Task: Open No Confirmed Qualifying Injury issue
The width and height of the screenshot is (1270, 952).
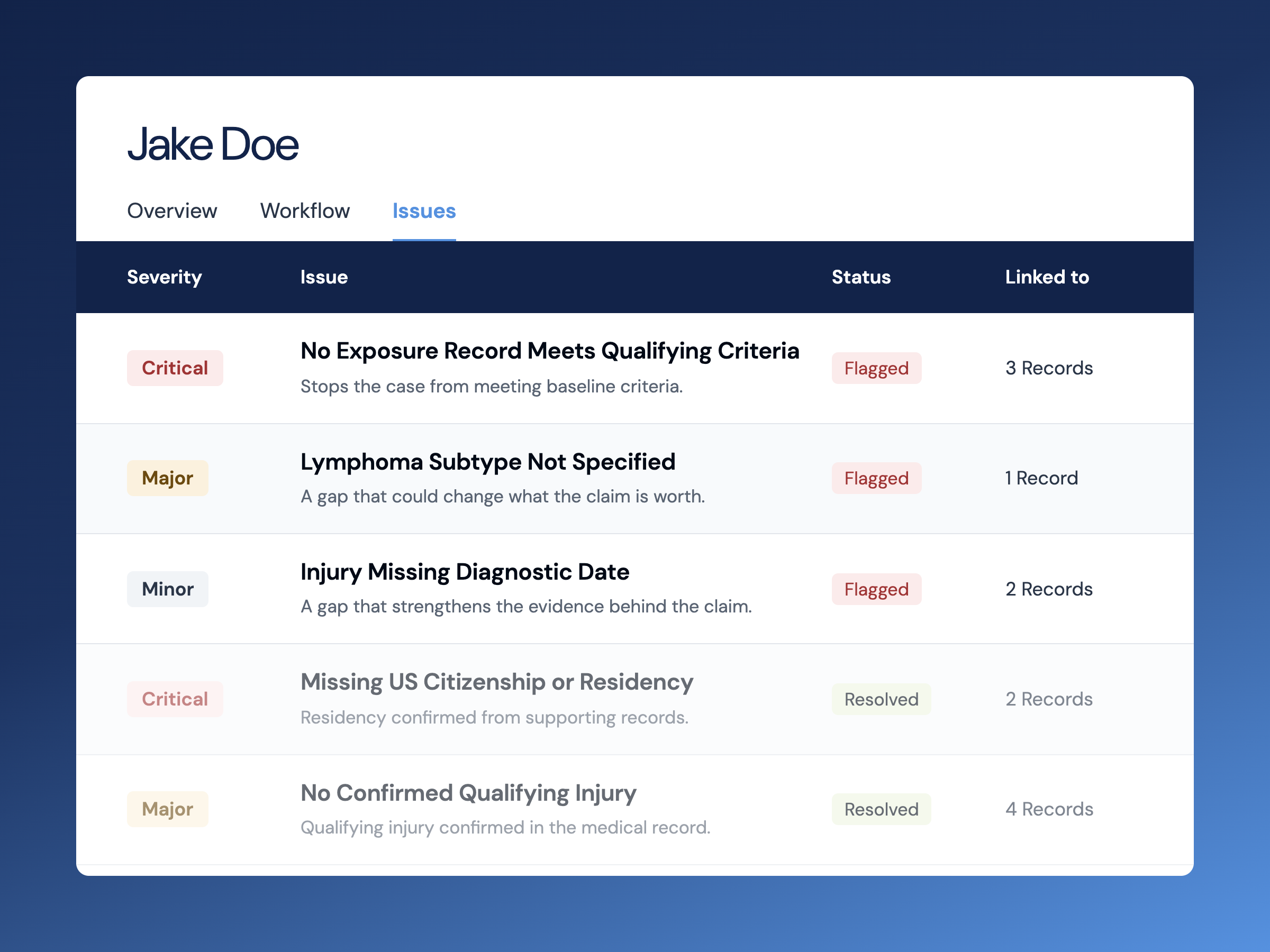Action: 468,793
